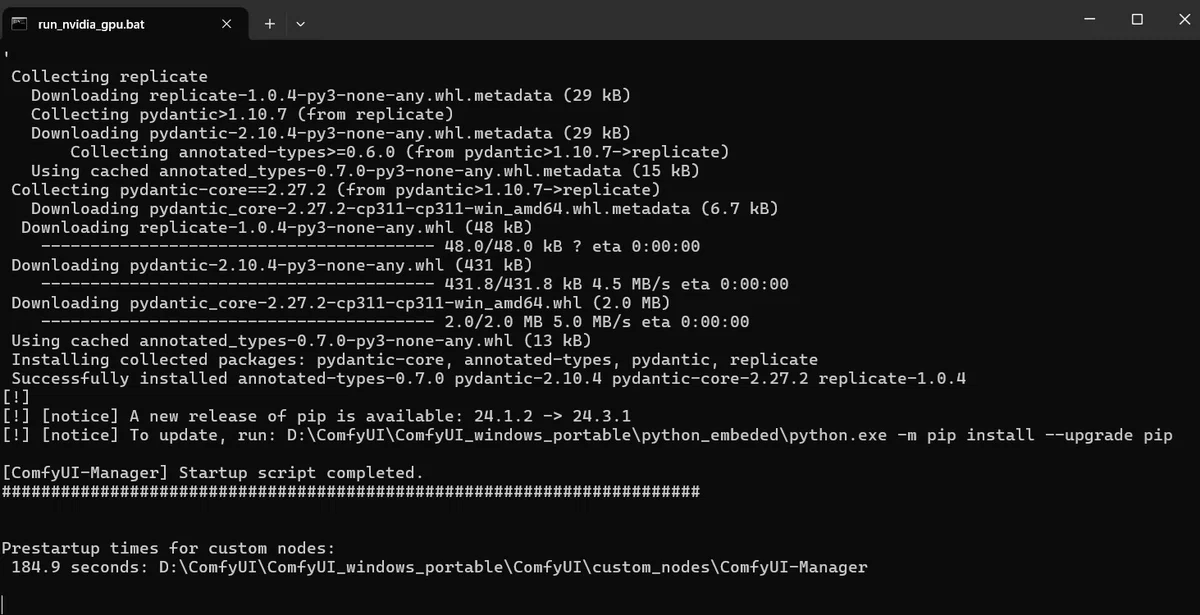The image size is (1200, 615).
Task: Click the row of hash symbols separator
Action: point(351,492)
